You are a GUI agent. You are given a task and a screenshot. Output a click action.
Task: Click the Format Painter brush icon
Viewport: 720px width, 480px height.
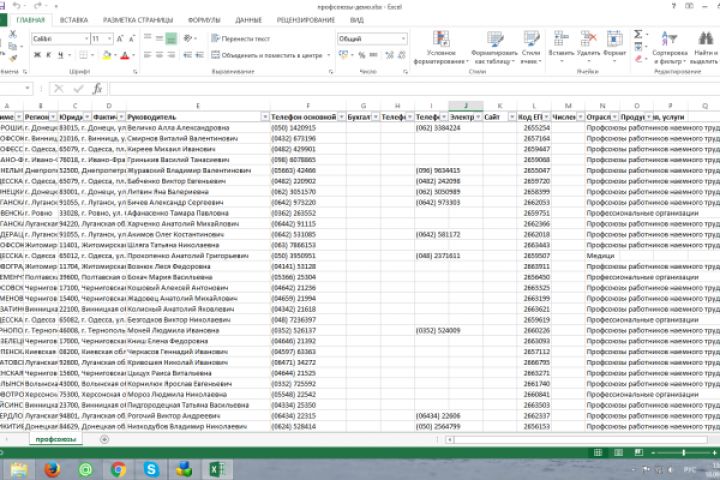tap(13, 58)
